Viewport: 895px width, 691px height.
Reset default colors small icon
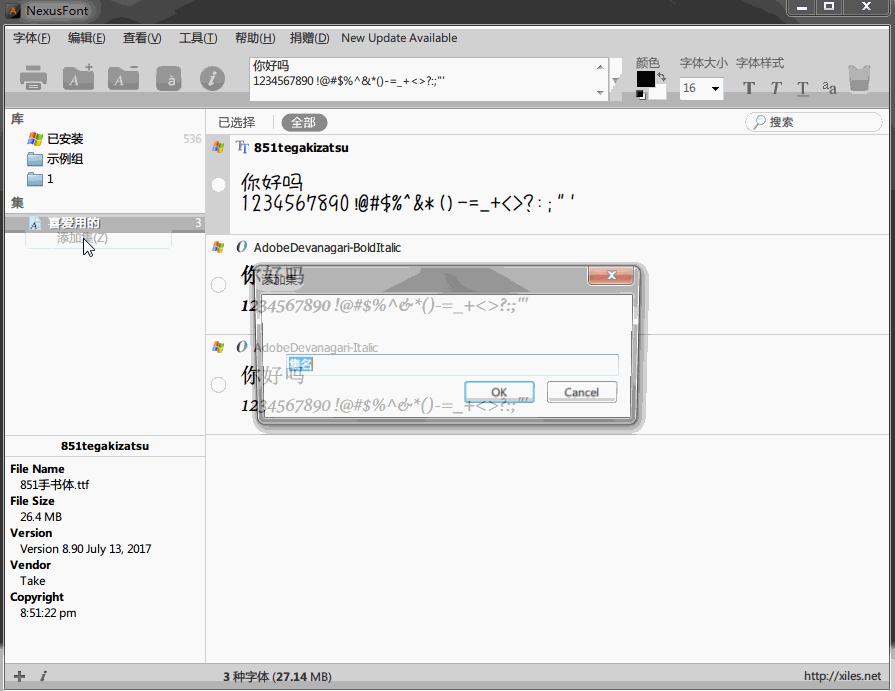641,95
